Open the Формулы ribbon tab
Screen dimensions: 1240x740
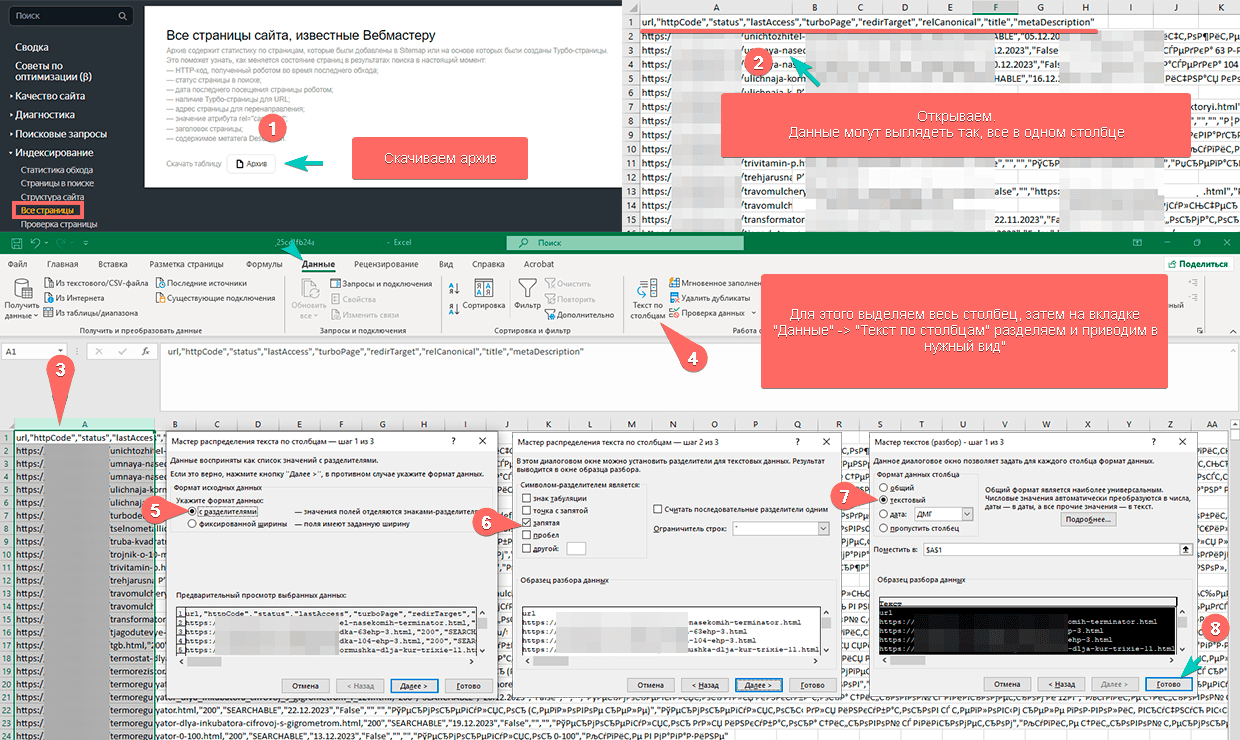(264, 264)
